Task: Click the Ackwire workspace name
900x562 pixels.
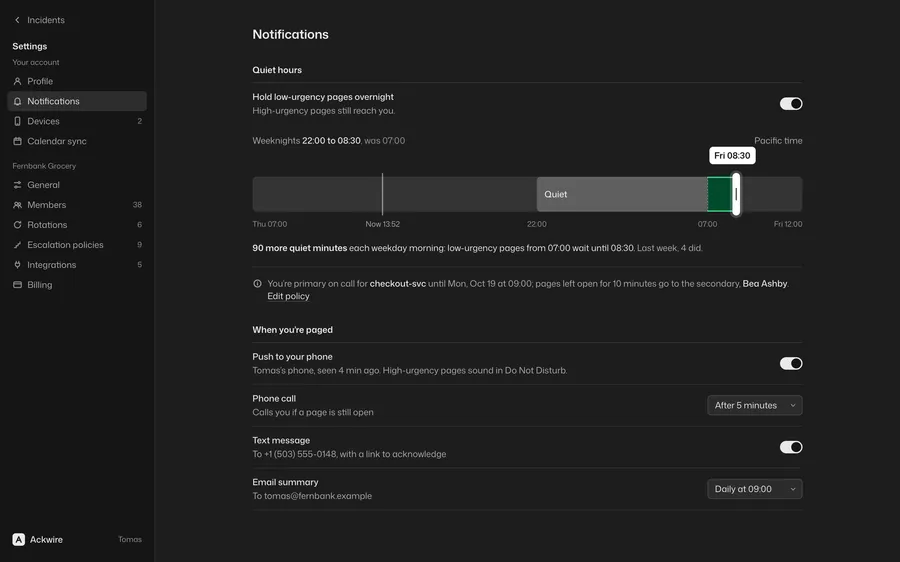Action: 46,540
